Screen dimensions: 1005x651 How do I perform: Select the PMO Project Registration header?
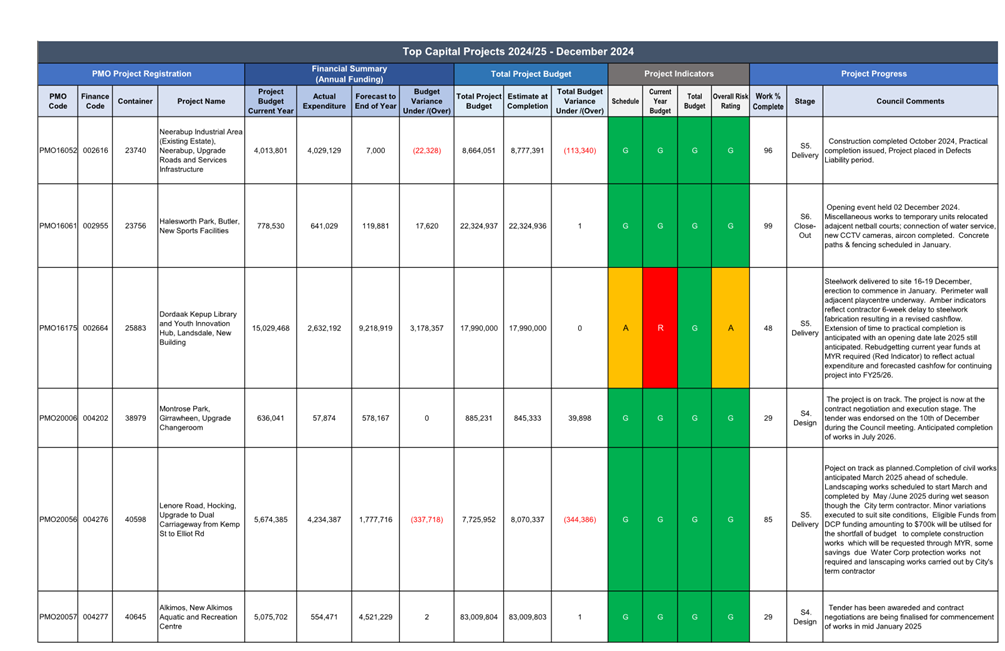click(x=141, y=74)
